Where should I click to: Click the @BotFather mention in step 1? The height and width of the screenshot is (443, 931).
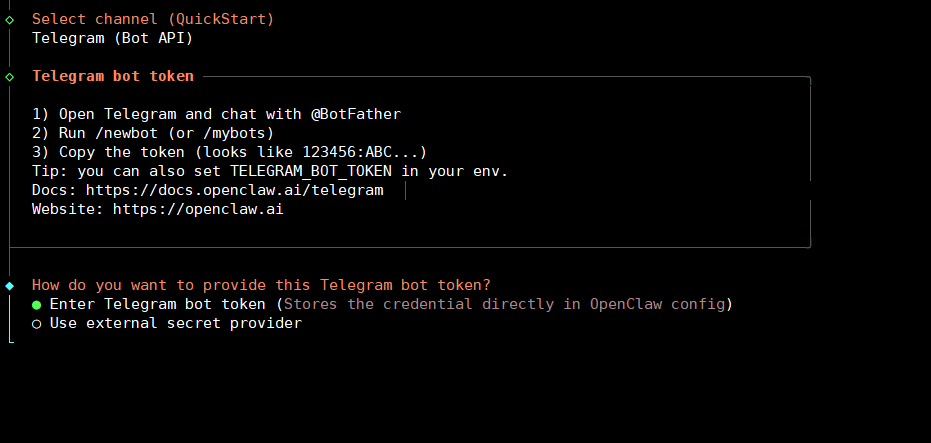[356, 114]
